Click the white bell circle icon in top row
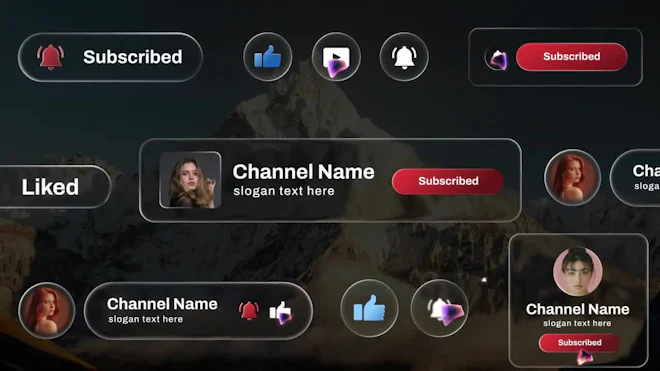The image size is (660, 371). 404,57
